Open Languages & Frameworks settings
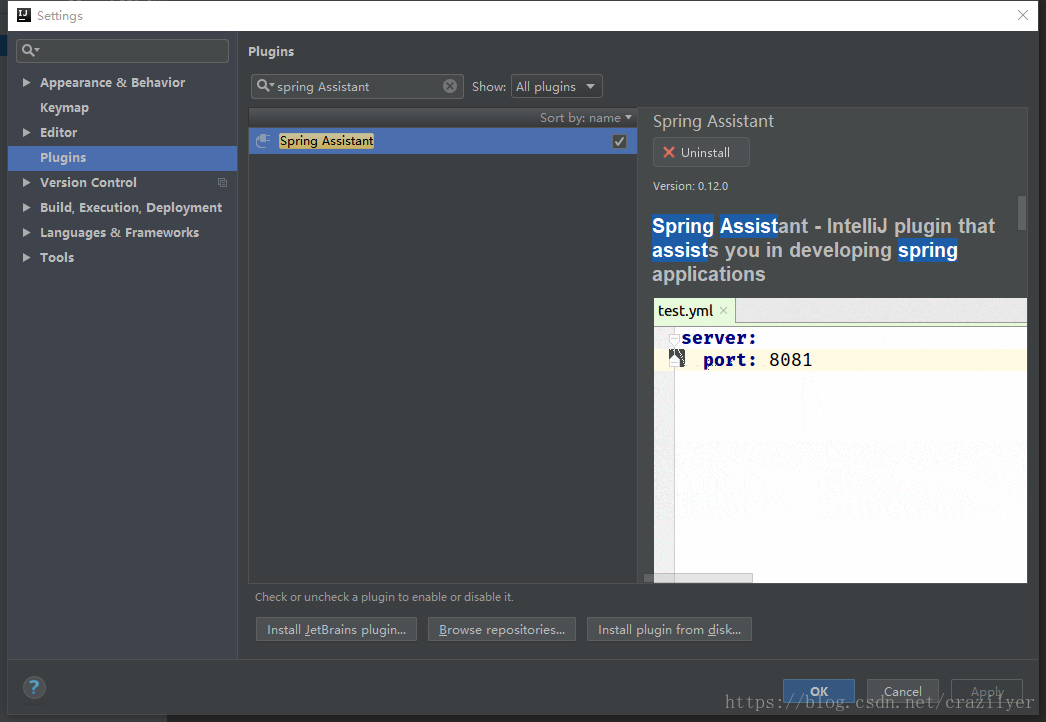 [x=119, y=232]
